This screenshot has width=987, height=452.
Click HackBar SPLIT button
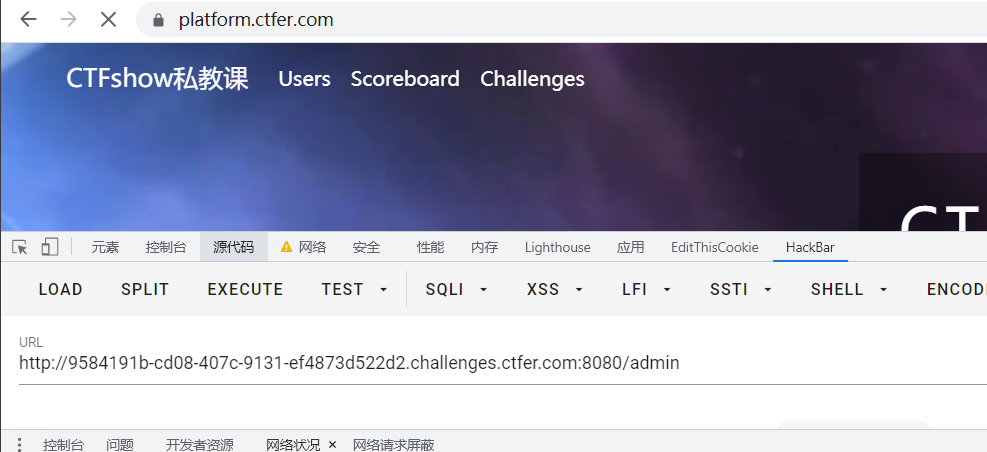coord(145,289)
